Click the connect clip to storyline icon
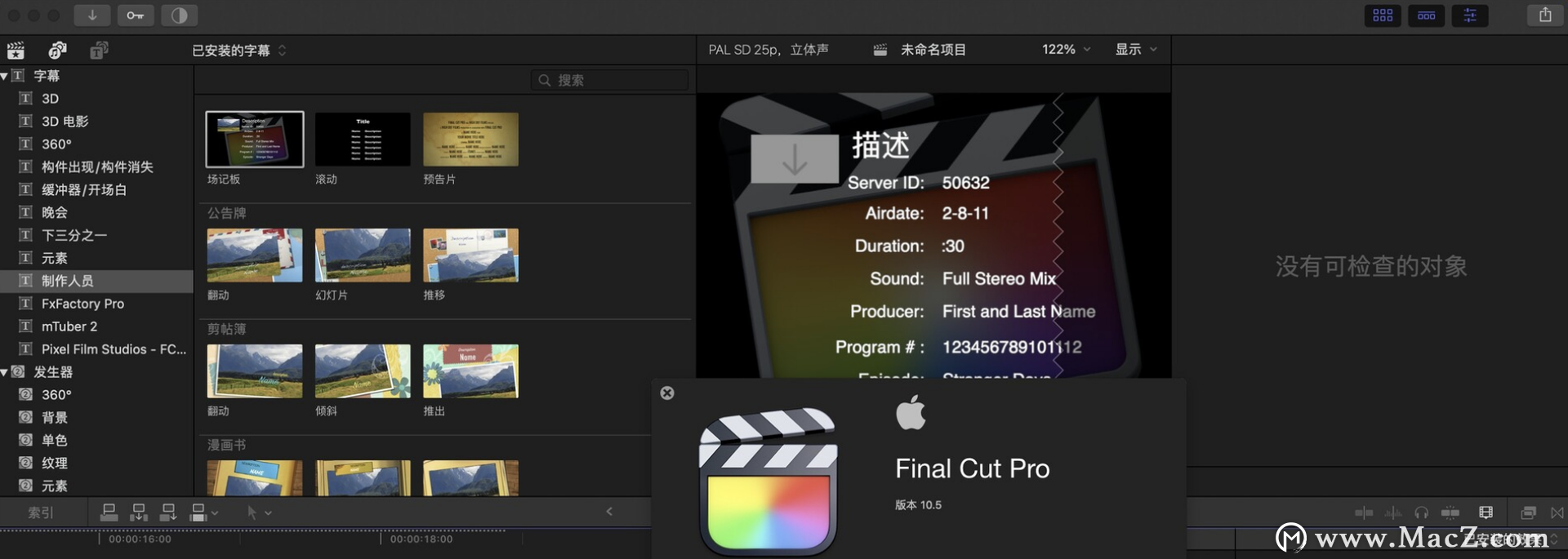The image size is (1568, 559). click(x=109, y=512)
